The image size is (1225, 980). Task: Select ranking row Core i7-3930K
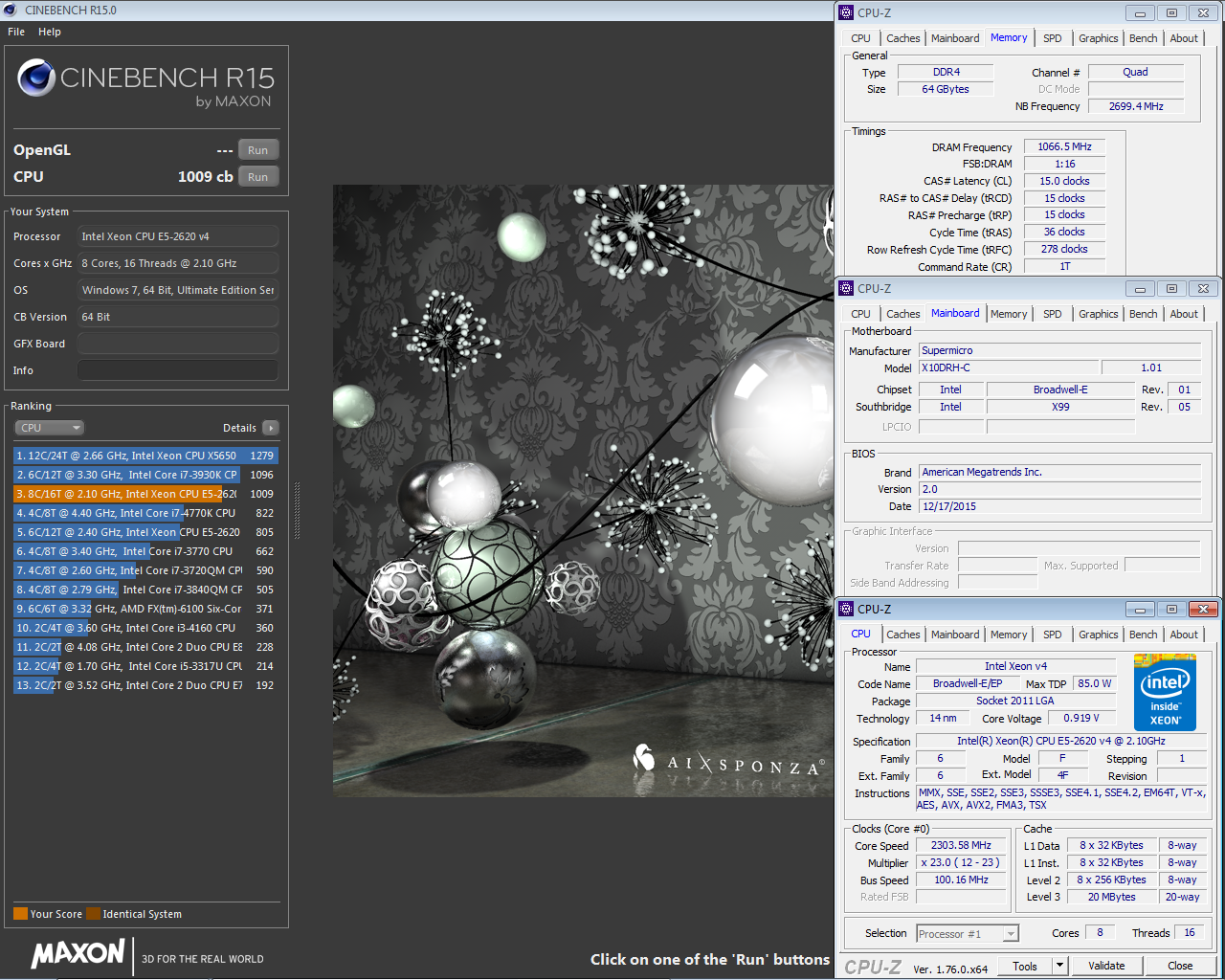(x=145, y=475)
